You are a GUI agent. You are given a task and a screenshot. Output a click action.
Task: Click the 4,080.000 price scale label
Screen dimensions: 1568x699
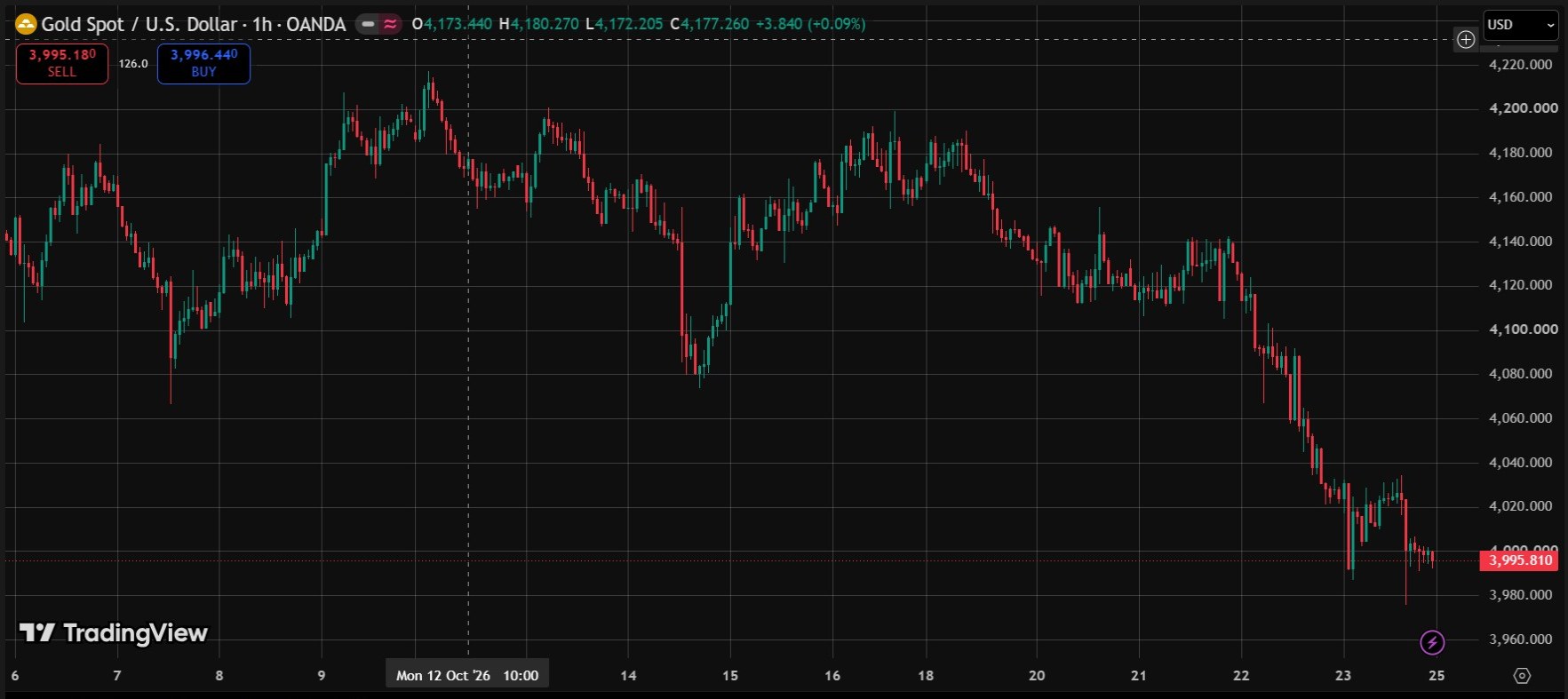click(x=1520, y=374)
